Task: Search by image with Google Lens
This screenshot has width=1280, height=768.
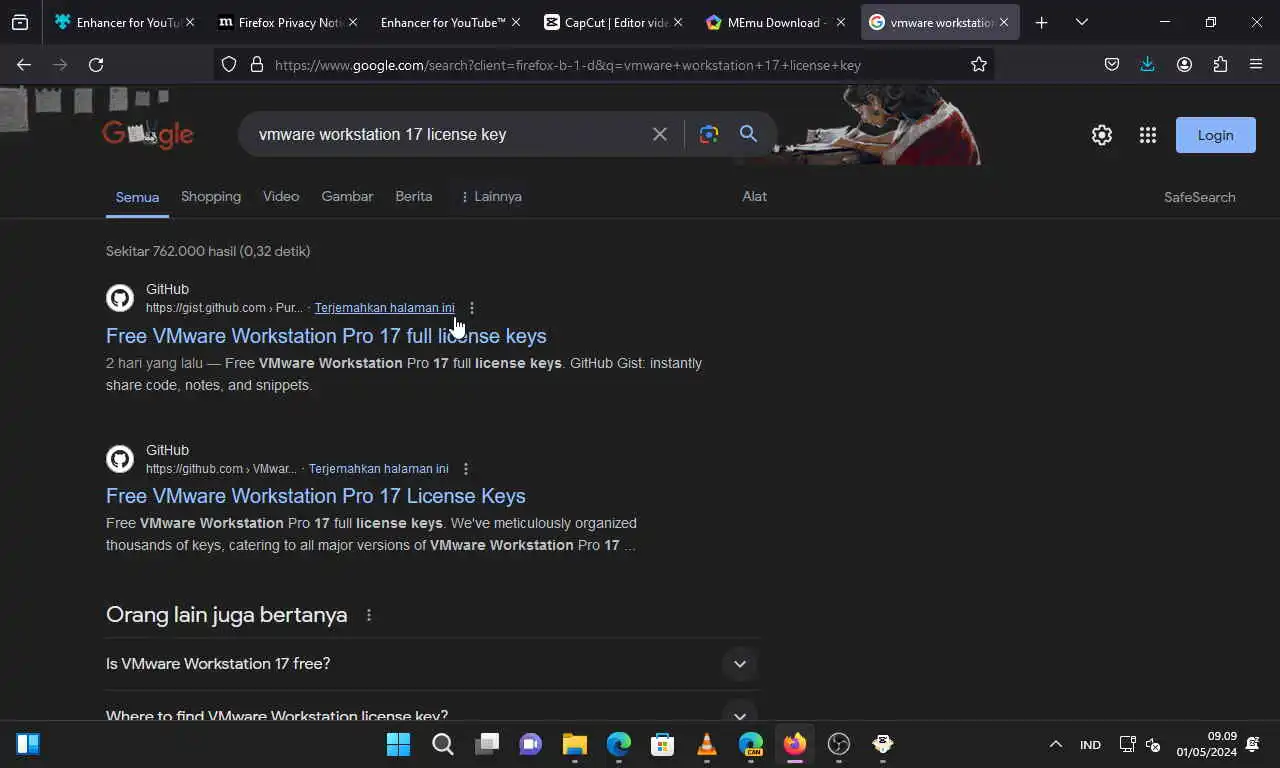Action: click(x=709, y=134)
